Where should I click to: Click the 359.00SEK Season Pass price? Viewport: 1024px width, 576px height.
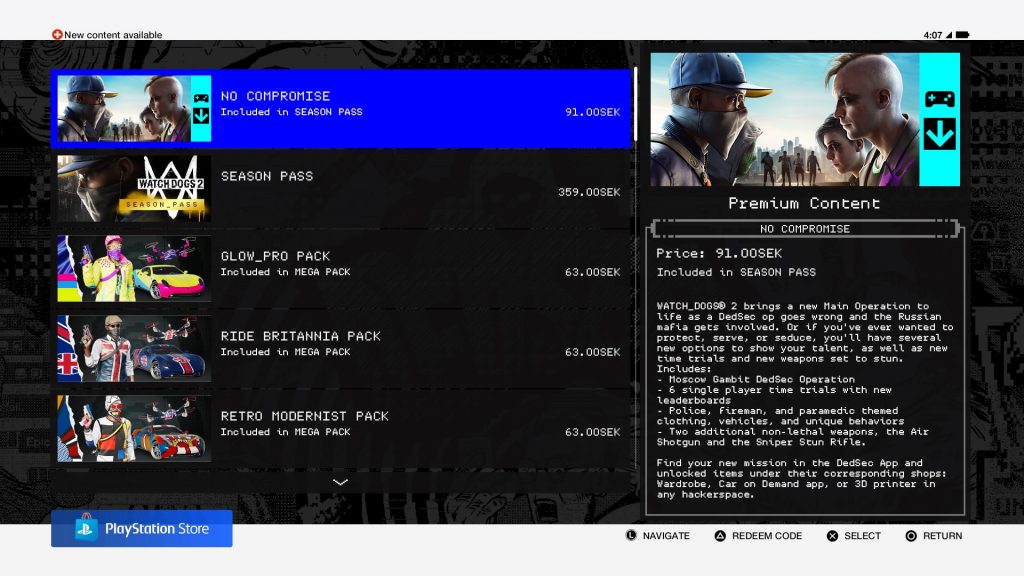click(589, 192)
